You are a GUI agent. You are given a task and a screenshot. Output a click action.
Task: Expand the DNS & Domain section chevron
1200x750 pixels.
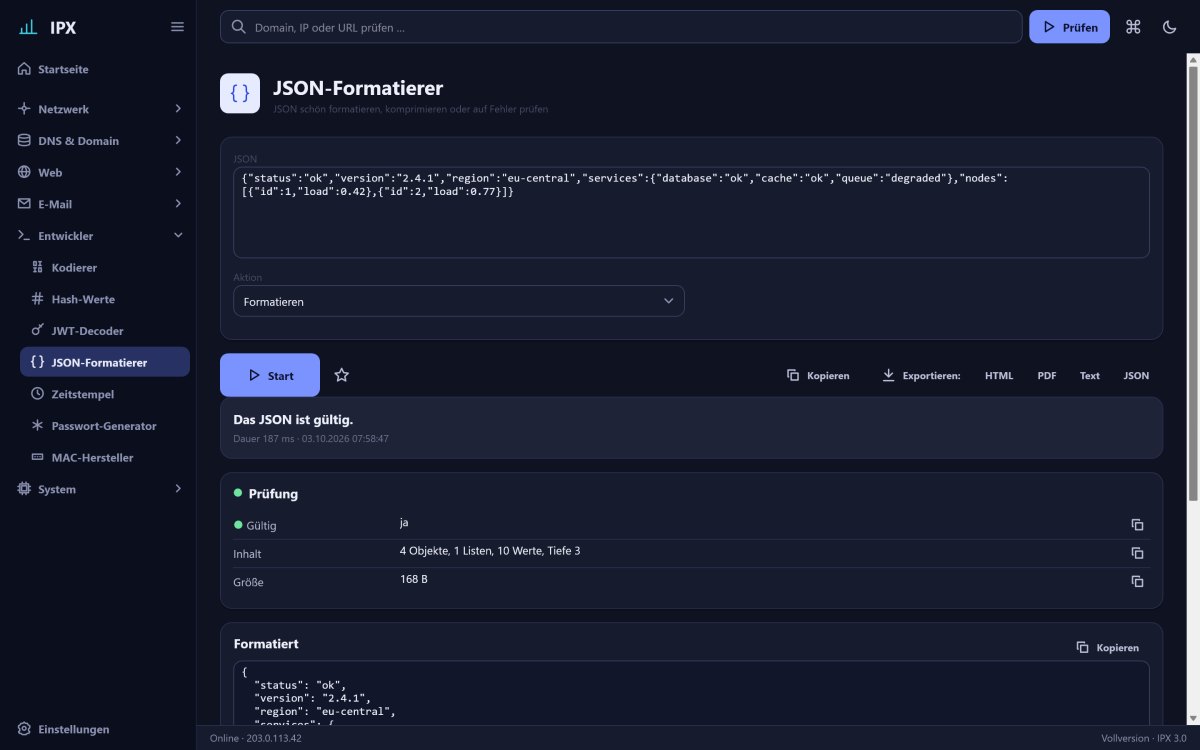[178, 140]
